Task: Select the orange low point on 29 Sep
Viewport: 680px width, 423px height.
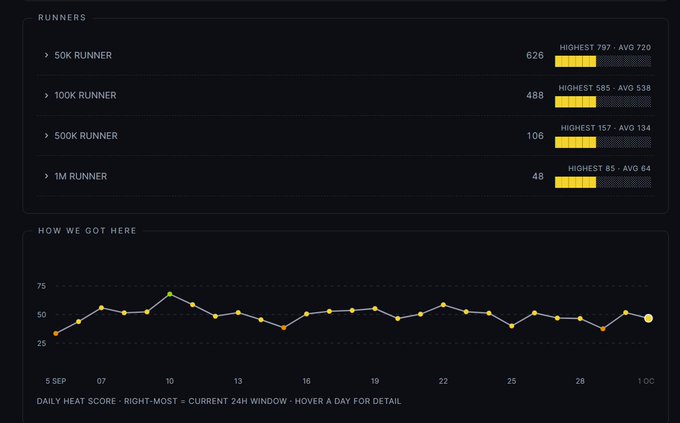Action: pyautogui.click(x=603, y=329)
